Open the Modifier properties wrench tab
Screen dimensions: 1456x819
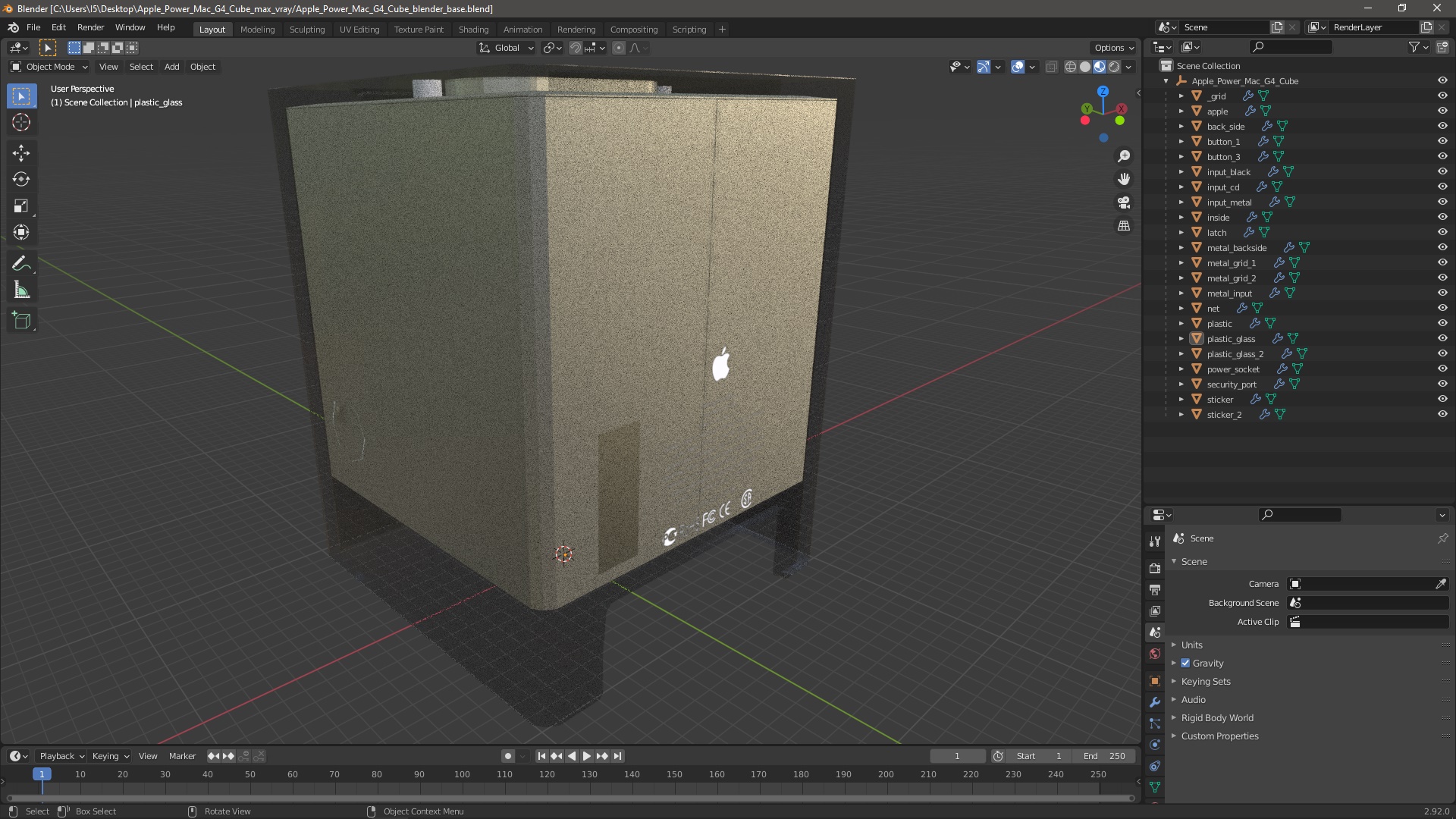tap(1155, 702)
